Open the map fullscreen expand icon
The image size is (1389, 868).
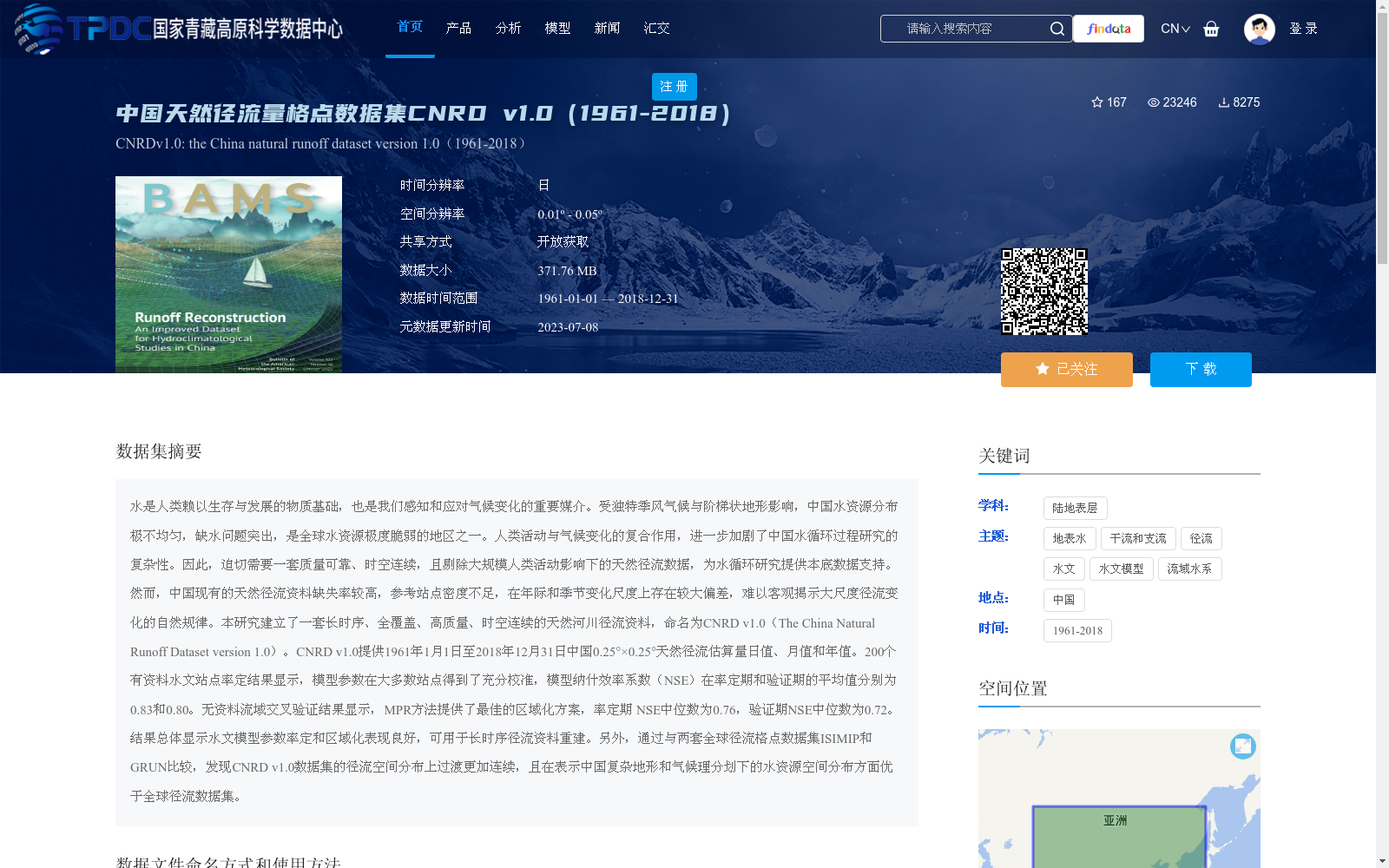[1241, 746]
